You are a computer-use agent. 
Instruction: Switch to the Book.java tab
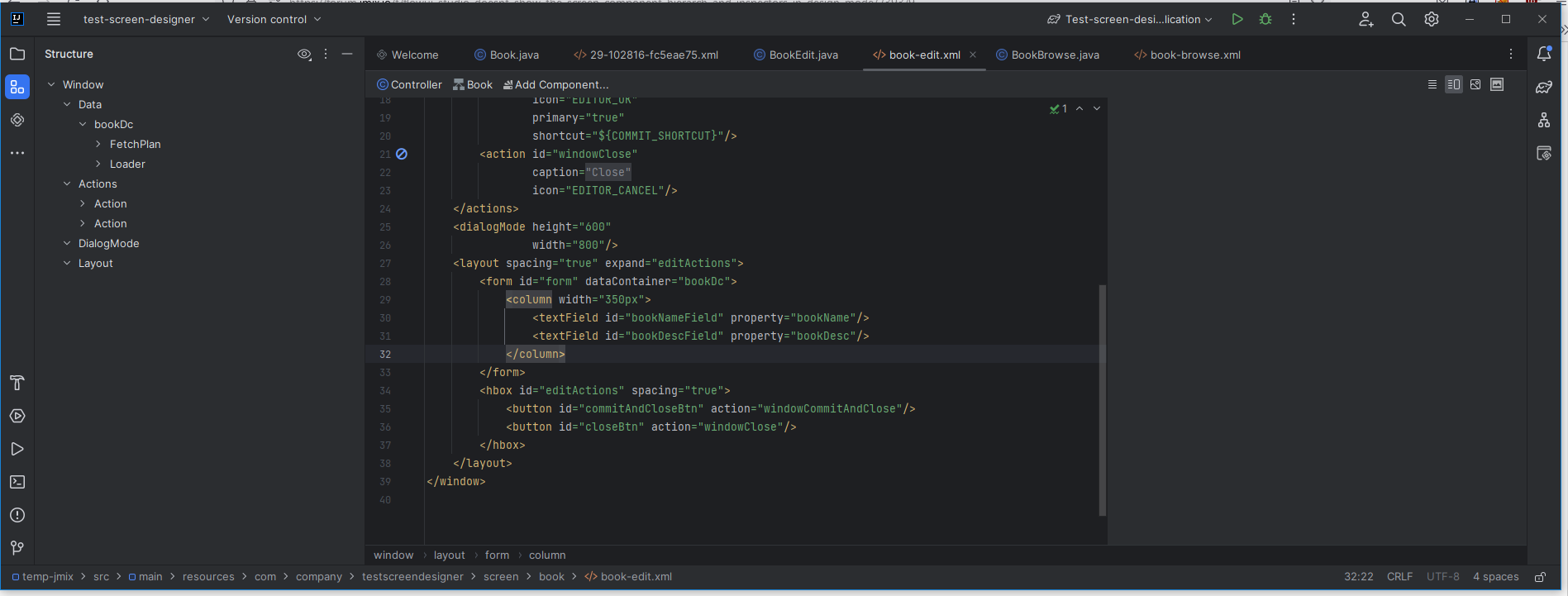pyautogui.click(x=507, y=55)
